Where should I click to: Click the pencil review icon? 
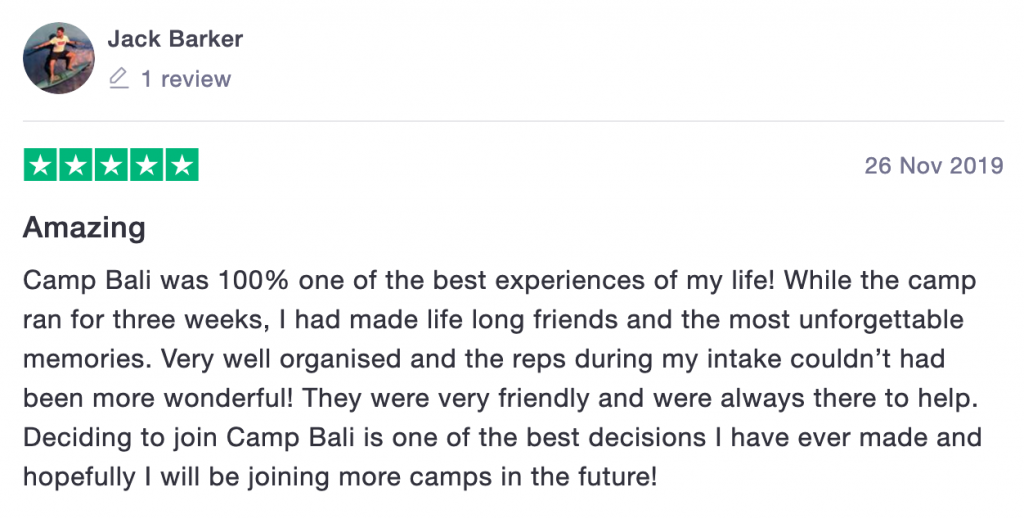(119, 78)
